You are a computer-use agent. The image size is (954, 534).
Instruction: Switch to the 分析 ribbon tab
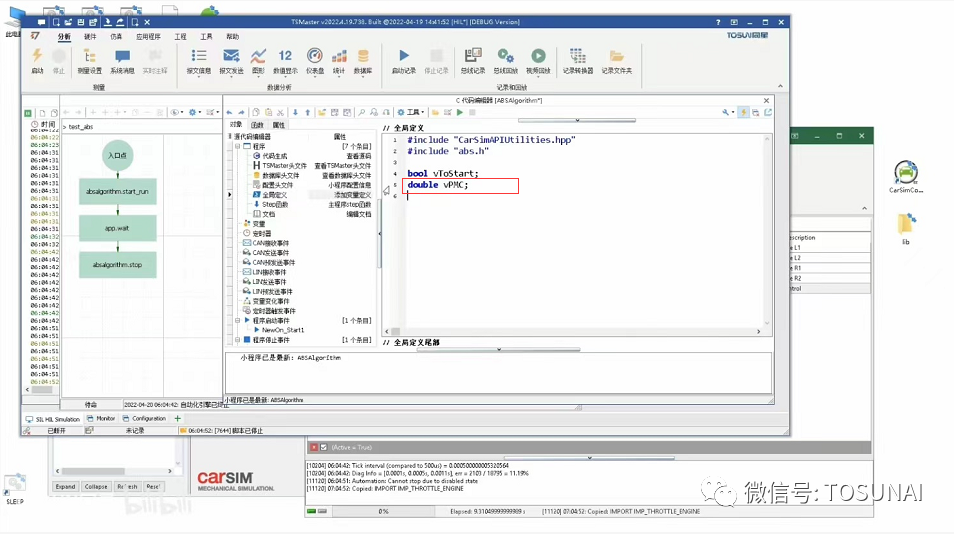64,36
